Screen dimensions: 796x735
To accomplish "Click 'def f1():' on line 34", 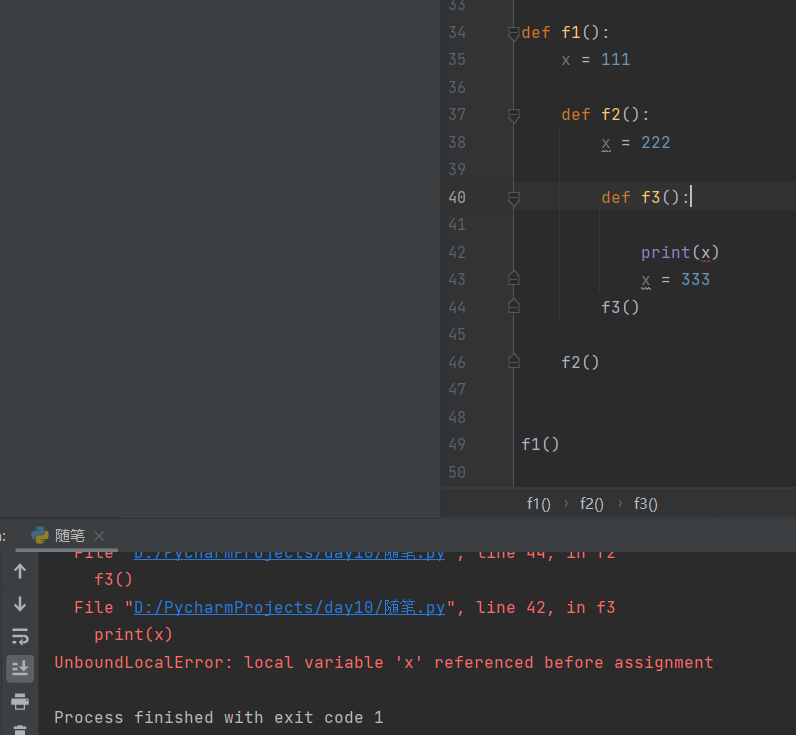I will [565, 33].
